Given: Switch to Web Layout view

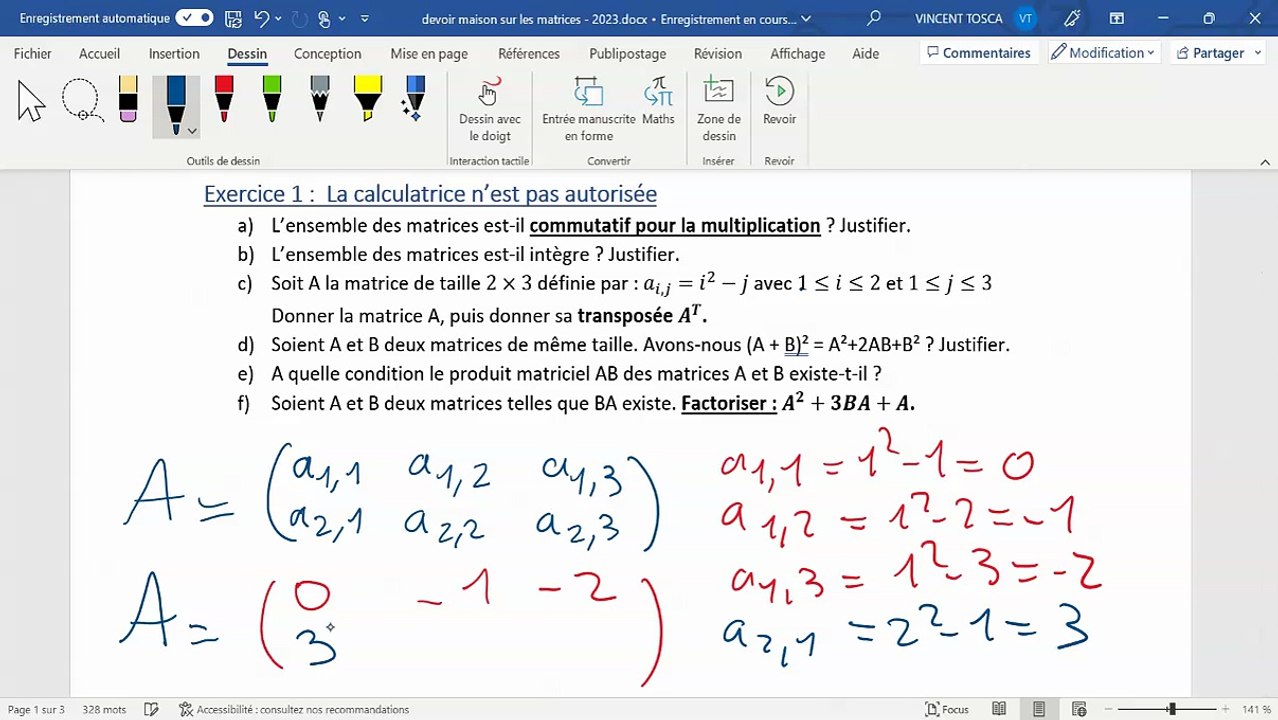Looking at the screenshot, I should [1079, 709].
